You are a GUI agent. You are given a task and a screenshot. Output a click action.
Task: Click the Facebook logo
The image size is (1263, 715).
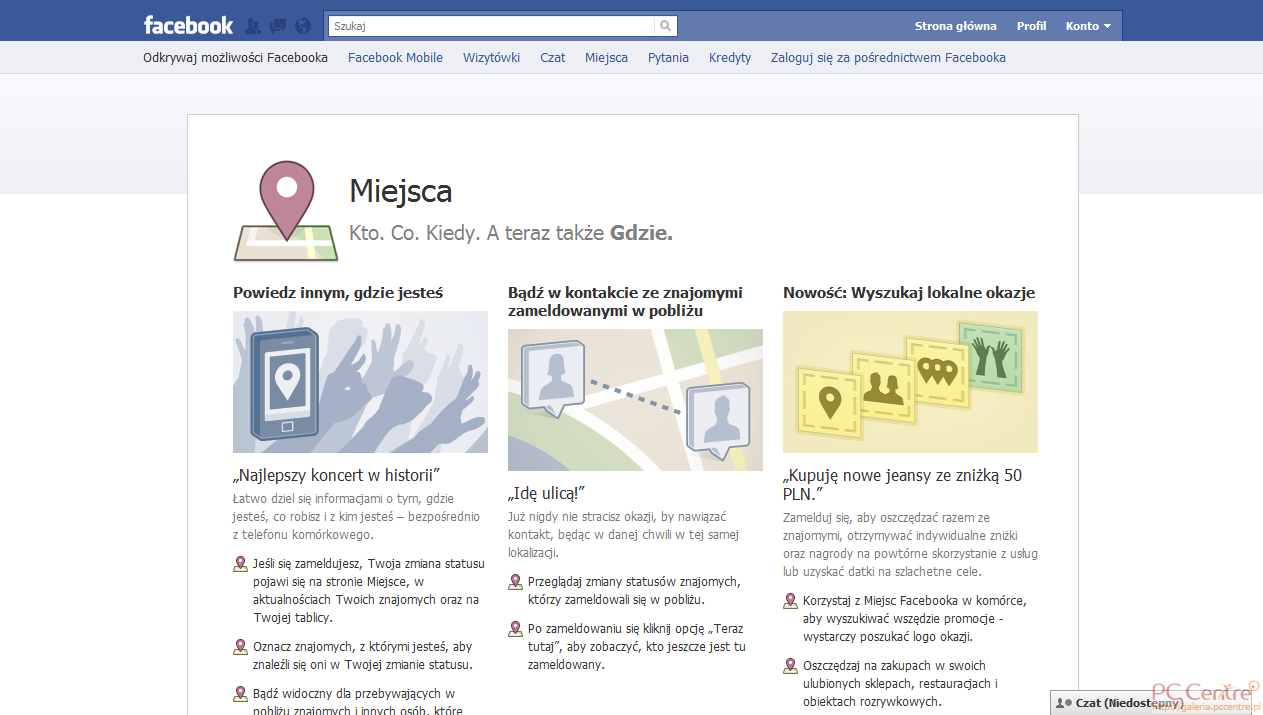(188, 24)
